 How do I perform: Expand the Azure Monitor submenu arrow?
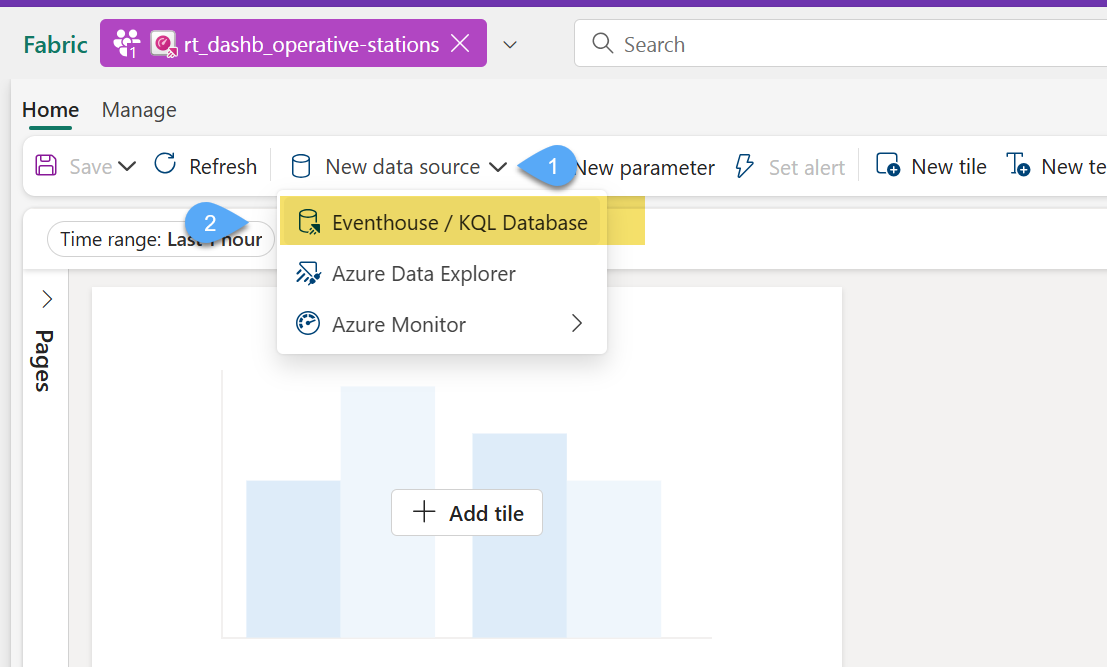[577, 323]
